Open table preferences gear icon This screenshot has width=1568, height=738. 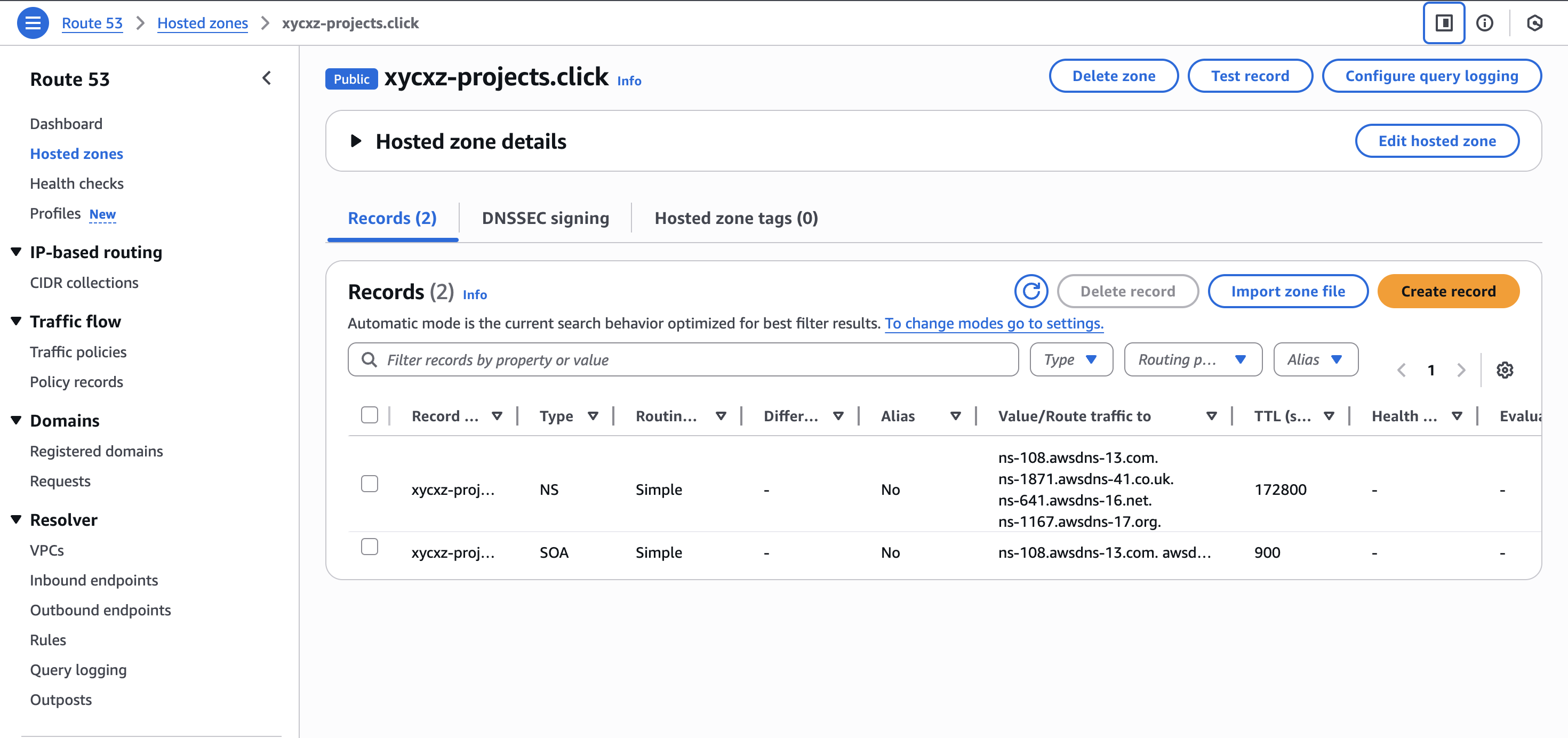coord(1504,370)
